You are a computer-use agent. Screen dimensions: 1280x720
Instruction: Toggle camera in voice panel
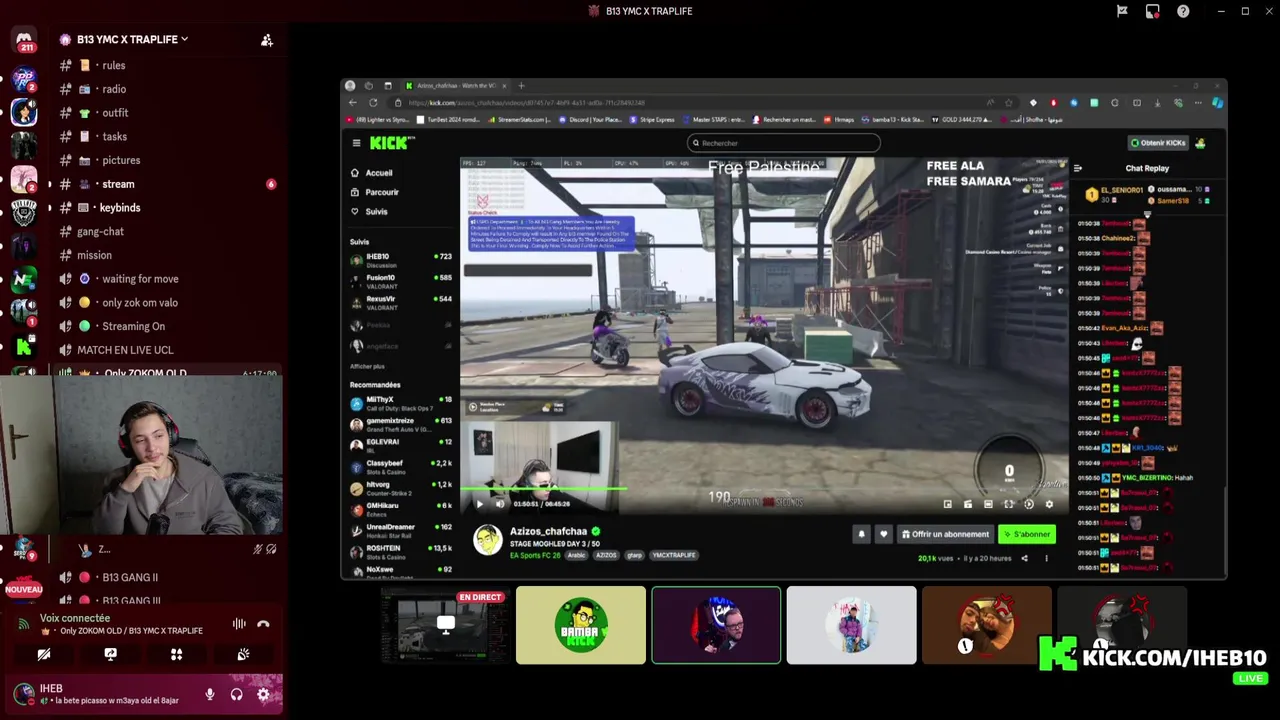[44, 654]
